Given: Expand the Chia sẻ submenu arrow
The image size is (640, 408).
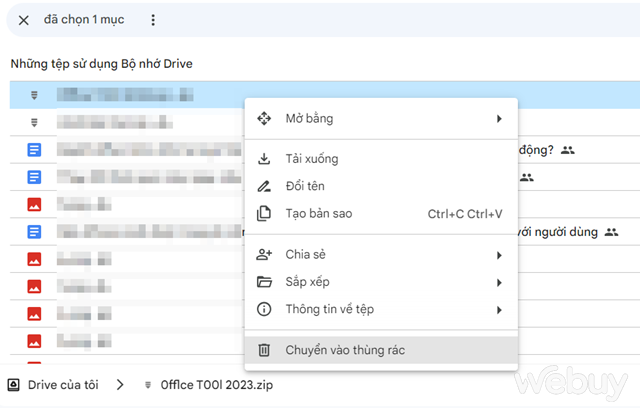Looking at the screenshot, I should pos(499,255).
